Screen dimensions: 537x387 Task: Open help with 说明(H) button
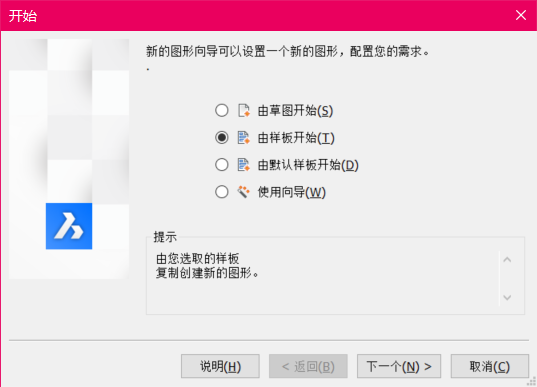220,366
